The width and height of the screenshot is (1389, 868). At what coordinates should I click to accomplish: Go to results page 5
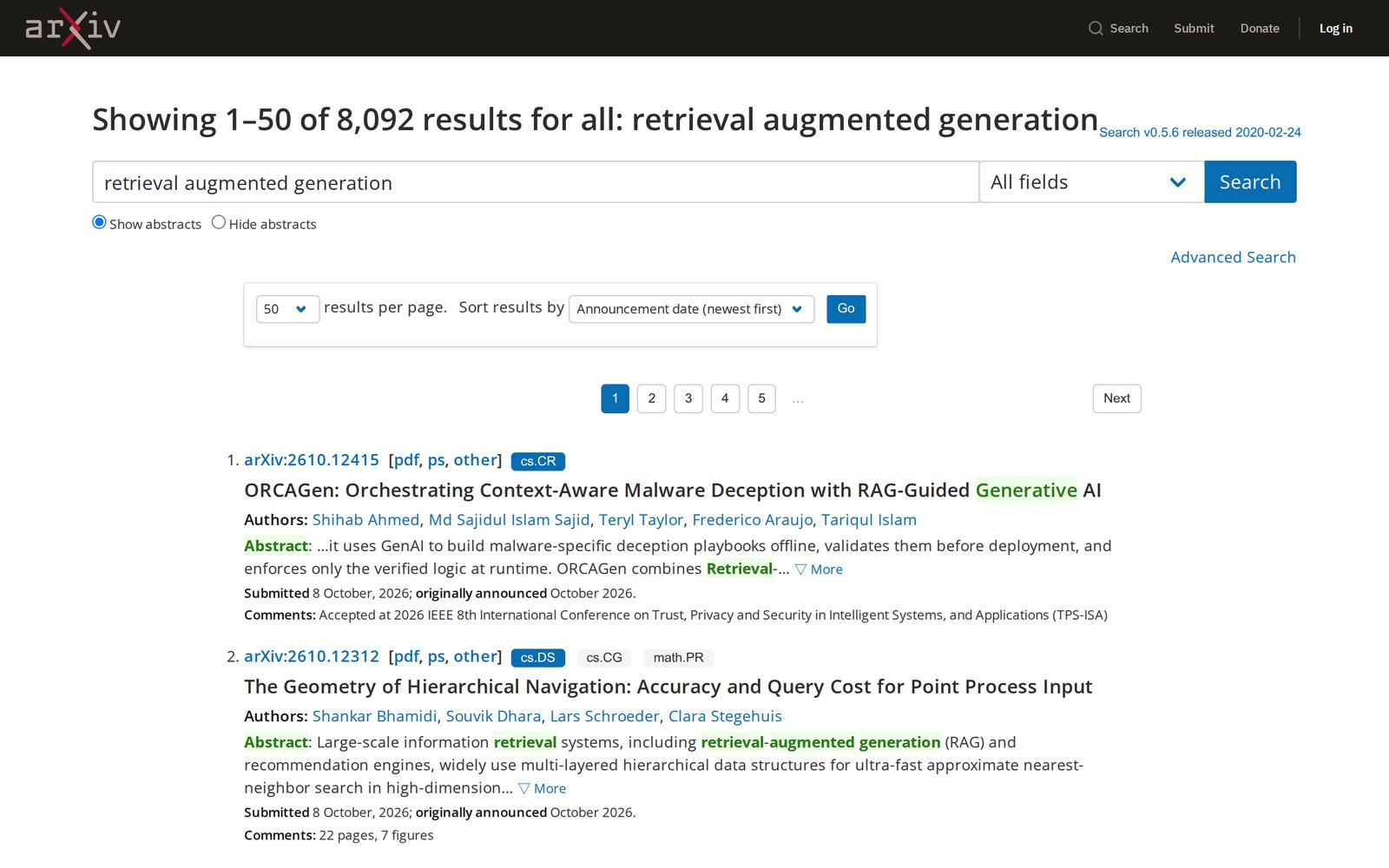[x=761, y=398]
